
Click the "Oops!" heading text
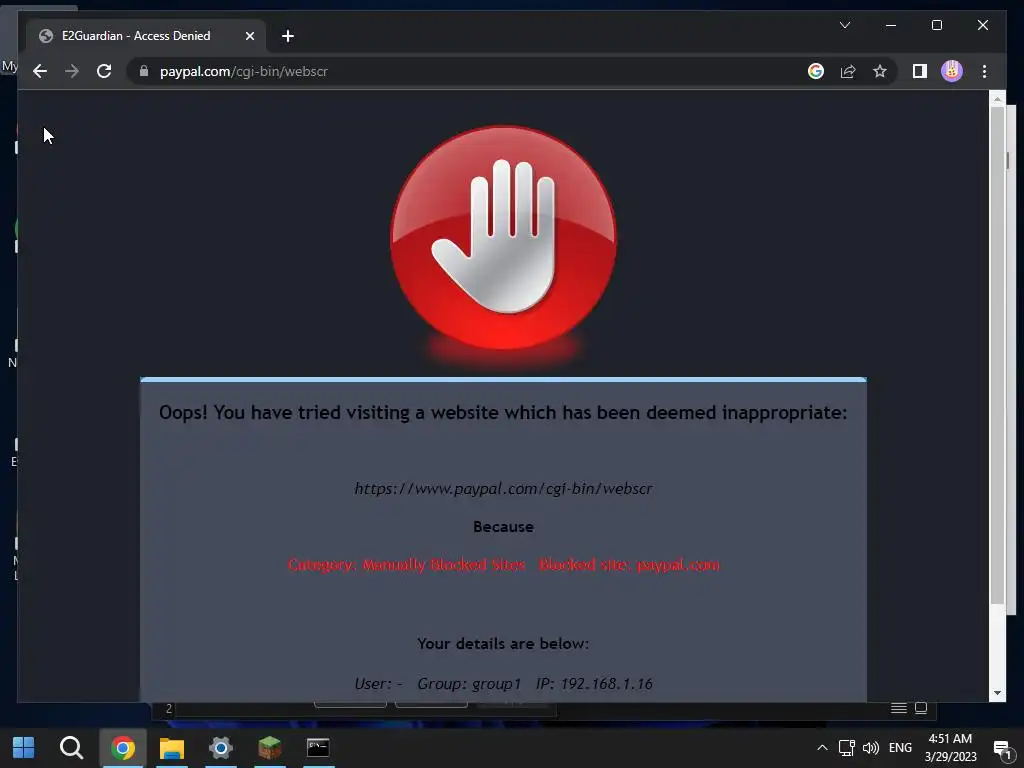(503, 413)
